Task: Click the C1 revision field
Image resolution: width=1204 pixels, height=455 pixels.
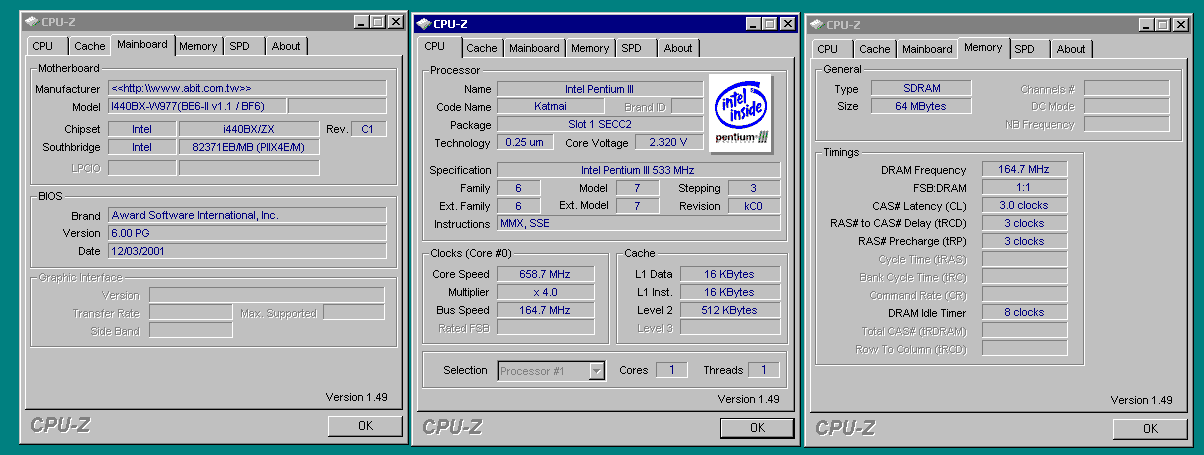Action: pyautogui.click(x=368, y=129)
